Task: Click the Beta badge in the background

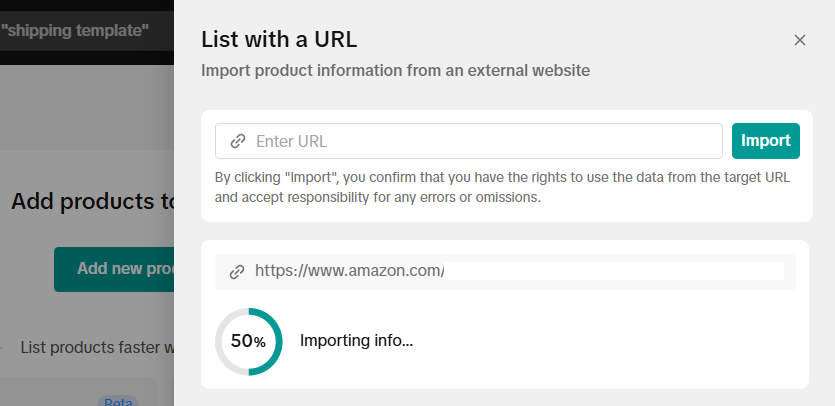Action: [x=117, y=401]
